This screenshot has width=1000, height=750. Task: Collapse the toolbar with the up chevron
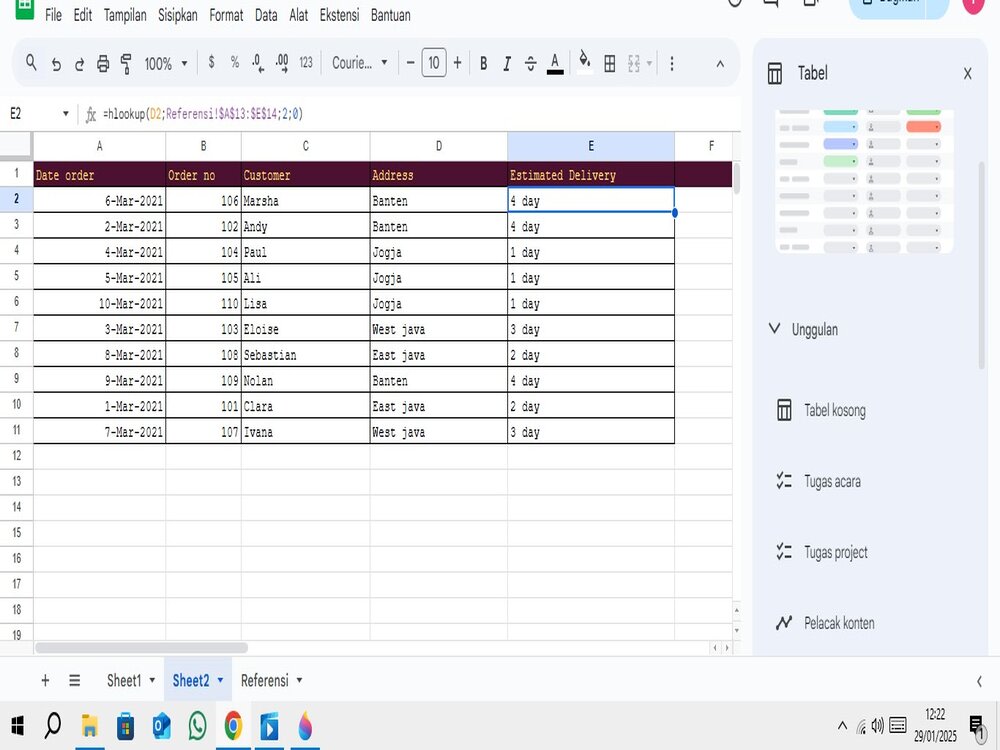720,63
